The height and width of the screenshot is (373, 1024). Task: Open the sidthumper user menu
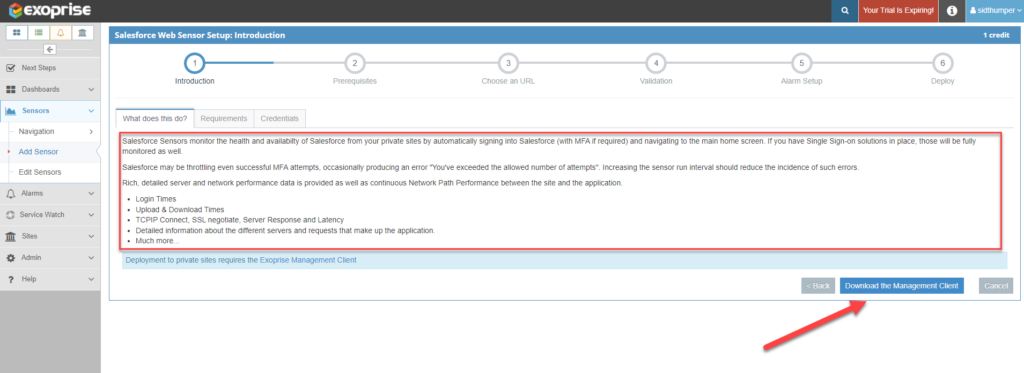(x=995, y=10)
